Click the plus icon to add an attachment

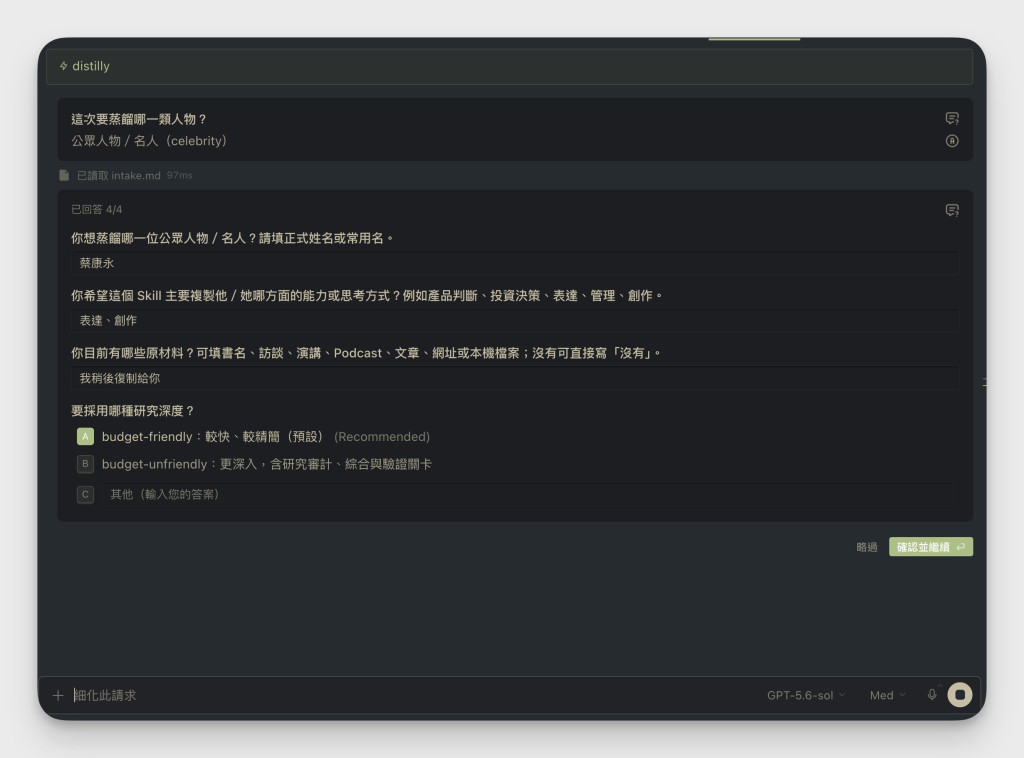[58, 695]
